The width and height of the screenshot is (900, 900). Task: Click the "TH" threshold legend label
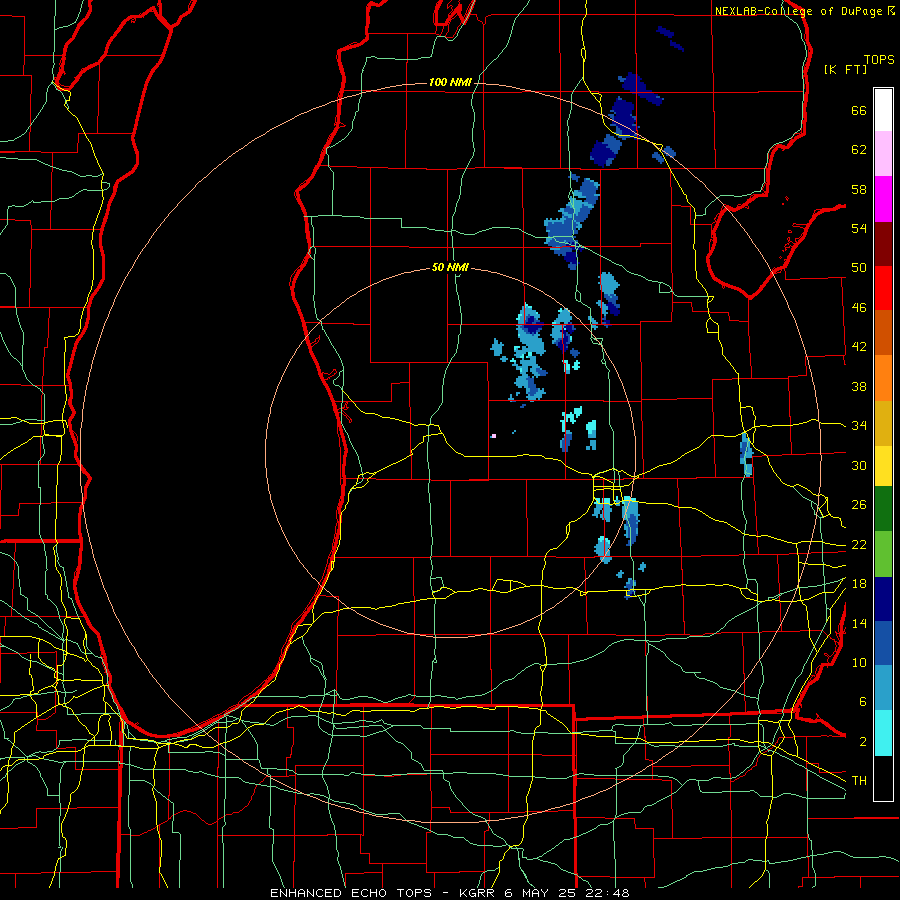point(859,781)
